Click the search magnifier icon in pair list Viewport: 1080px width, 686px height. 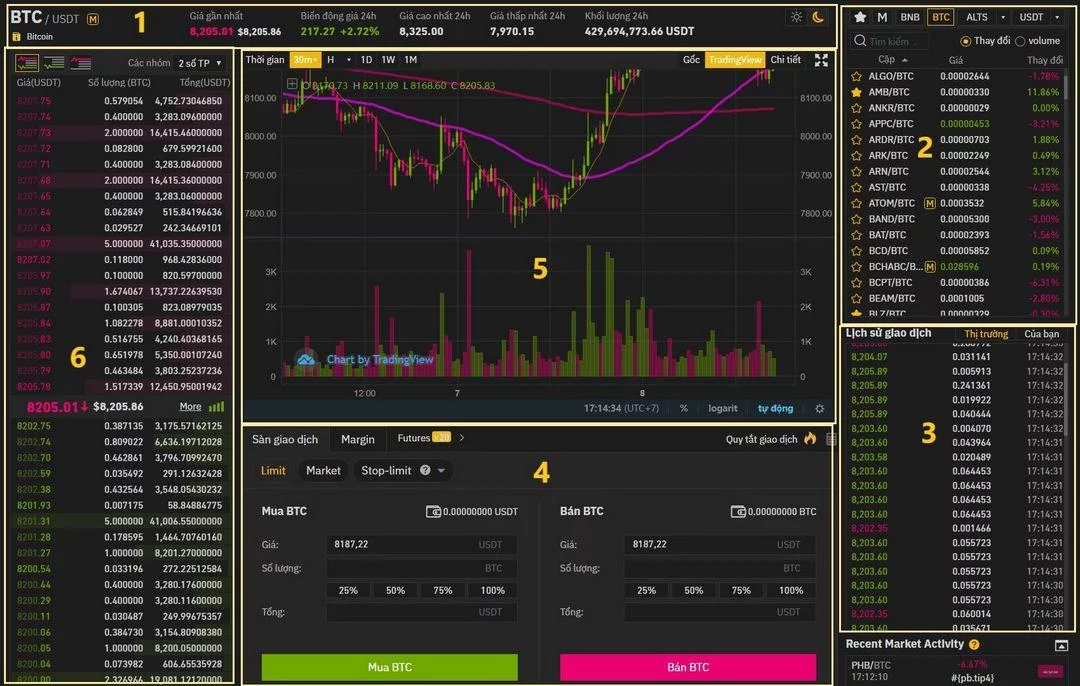860,41
